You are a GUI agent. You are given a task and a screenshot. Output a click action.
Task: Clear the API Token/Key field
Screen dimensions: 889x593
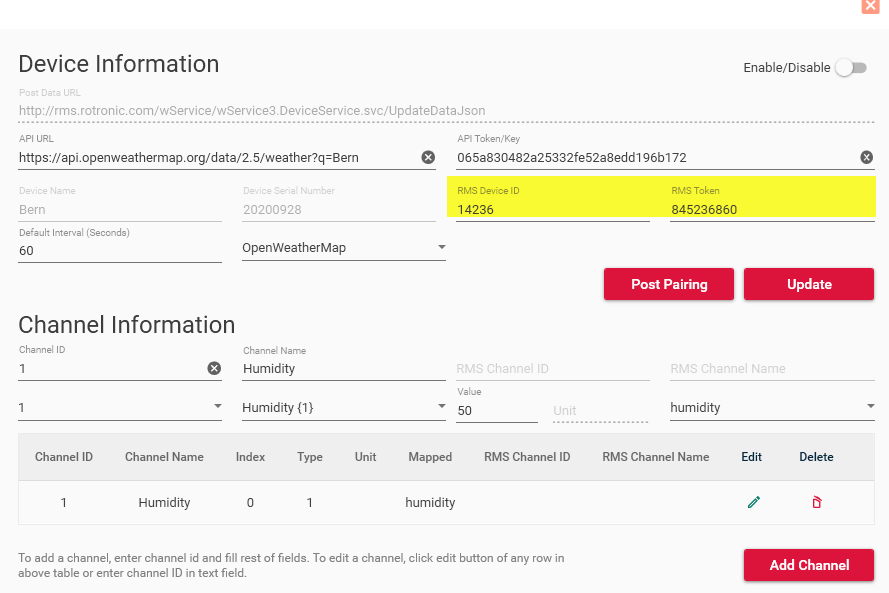tap(866, 158)
